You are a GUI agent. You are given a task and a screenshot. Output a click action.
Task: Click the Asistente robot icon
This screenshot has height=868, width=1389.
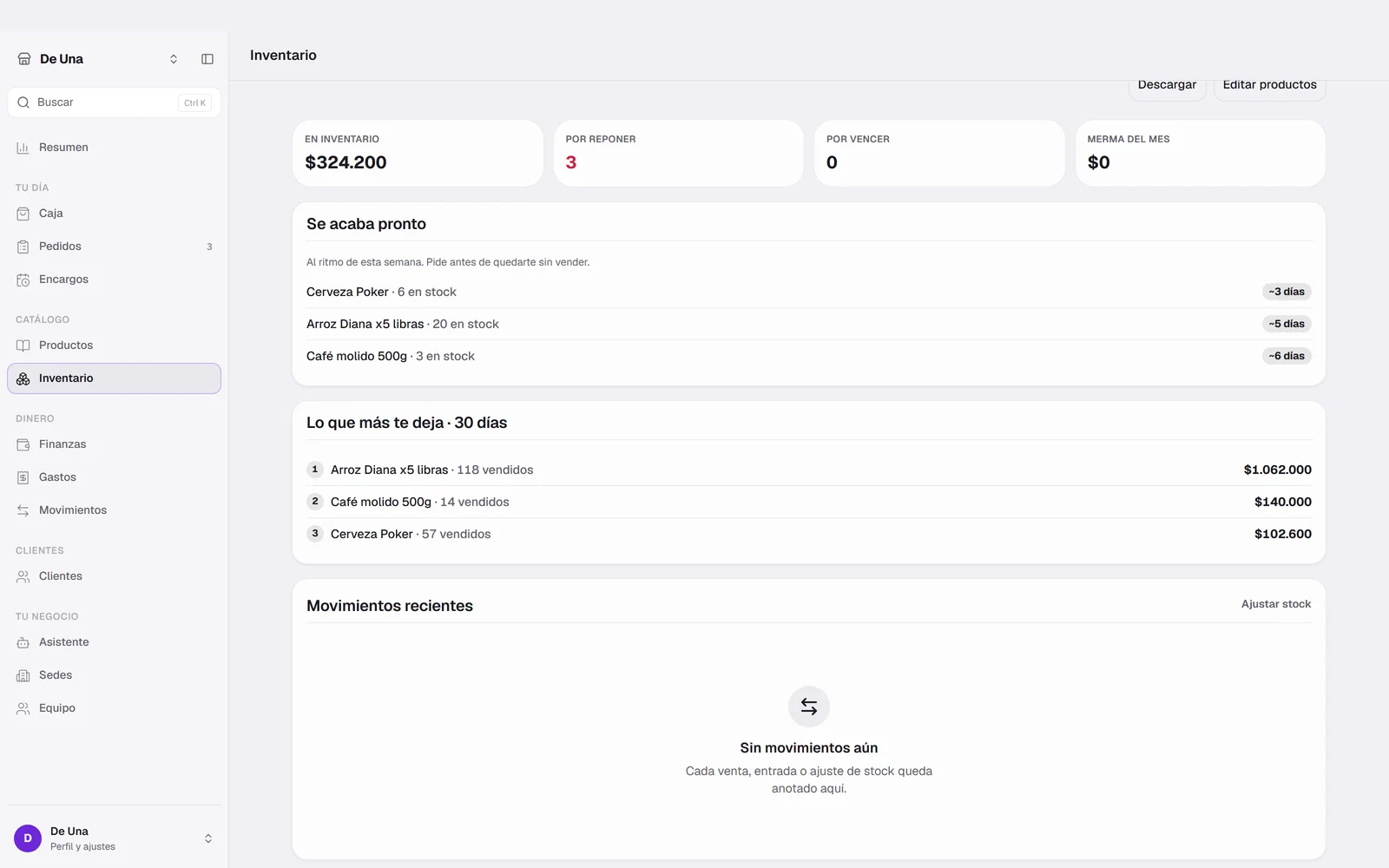(23, 642)
